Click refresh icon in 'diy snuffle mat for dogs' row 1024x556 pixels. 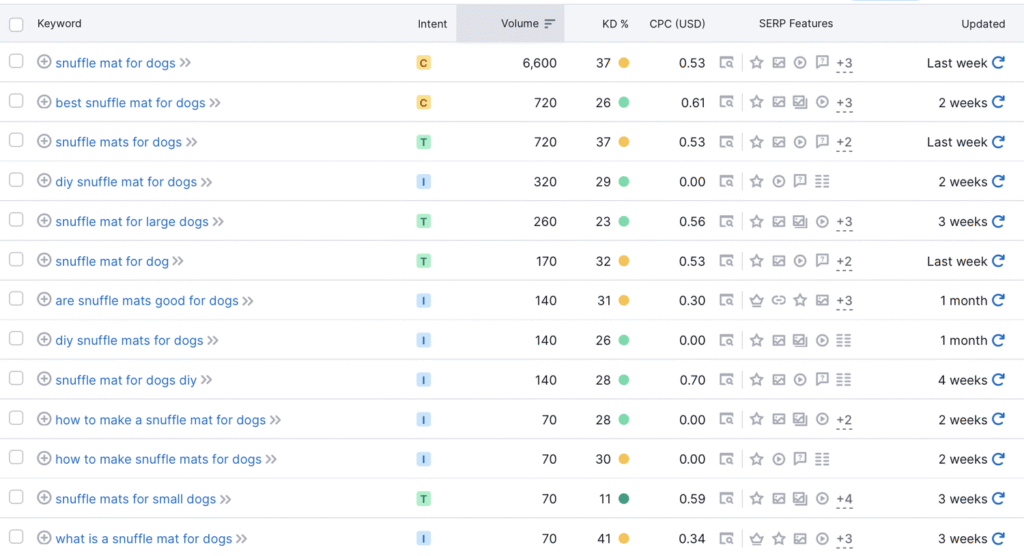(998, 182)
